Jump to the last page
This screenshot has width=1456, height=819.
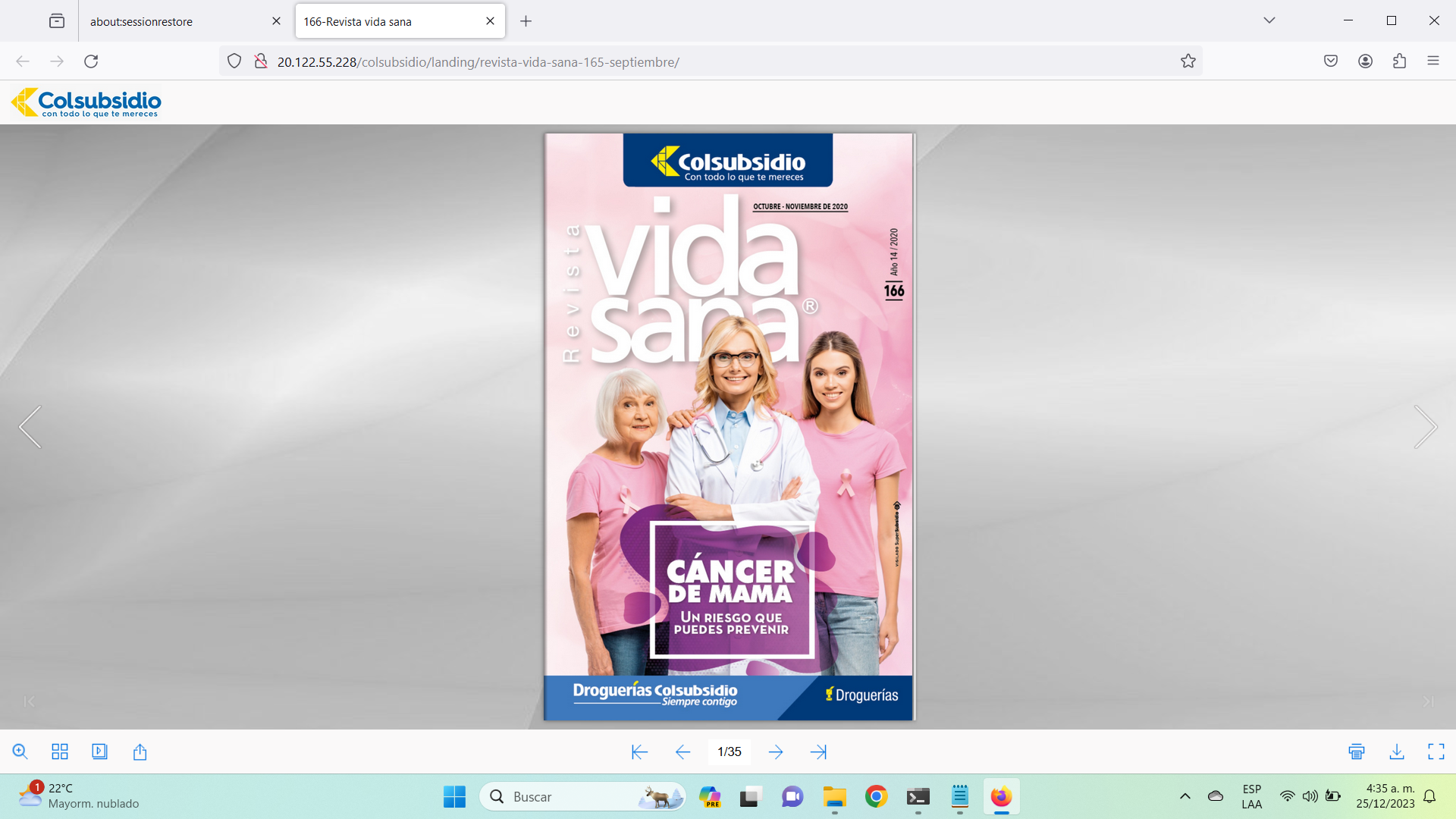pyautogui.click(x=818, y=752)
